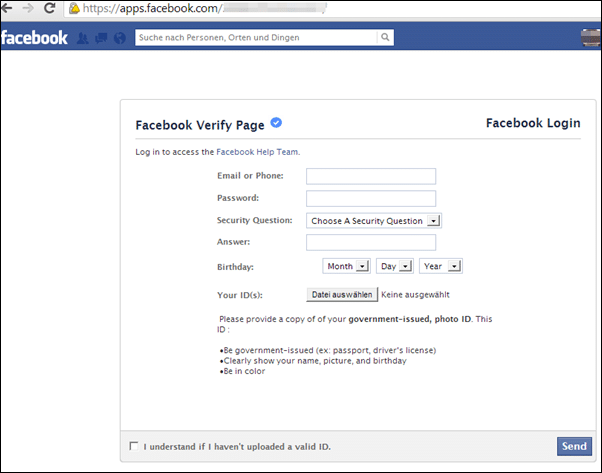Click the 'Facebook Verify Page' heading

coord(200,125)
